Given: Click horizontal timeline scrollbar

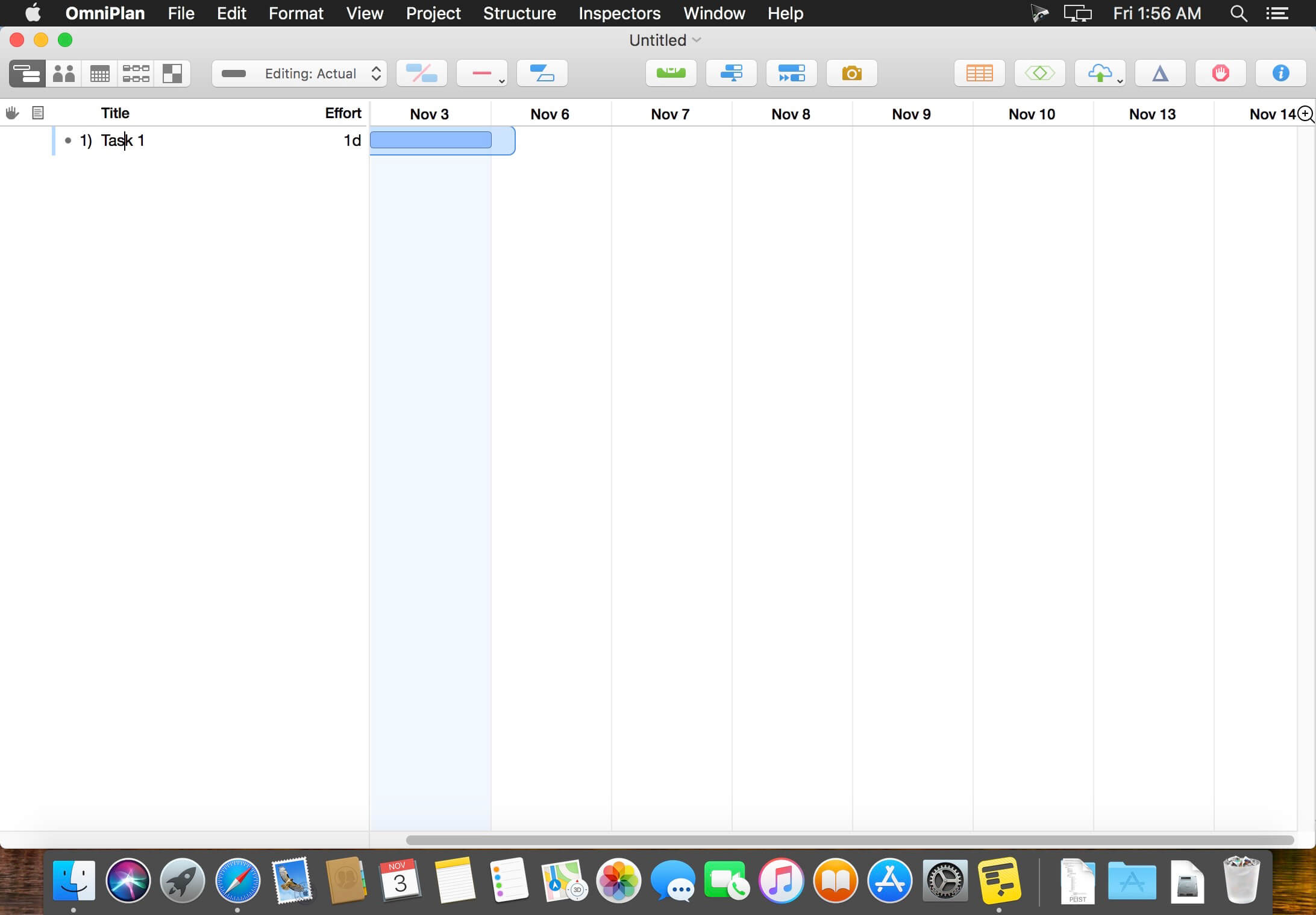Looking at the screenshot, I should [850, 840].
